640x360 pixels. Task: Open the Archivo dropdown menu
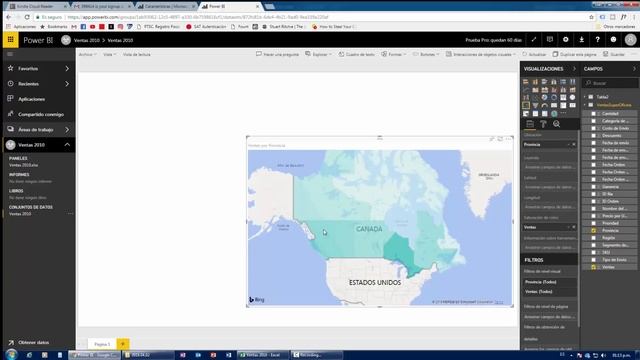click(x=87, y=54)
